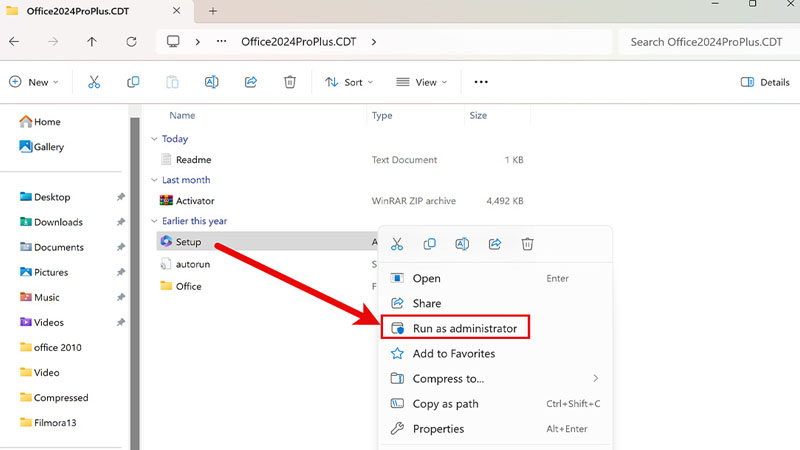Click chevron after Office2024ProPlus.CDT in the address bar
This screenshot has width=800, height=450.
[374, 42]
